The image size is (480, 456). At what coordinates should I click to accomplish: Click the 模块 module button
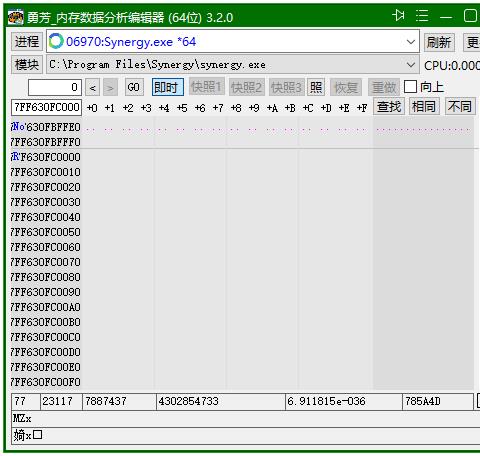click(27, 64)
